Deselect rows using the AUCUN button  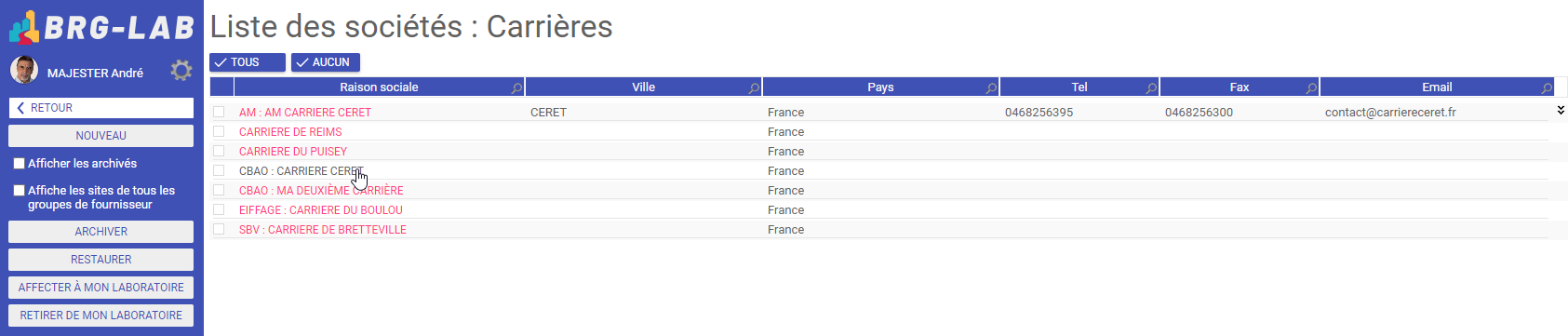point(326,62)
